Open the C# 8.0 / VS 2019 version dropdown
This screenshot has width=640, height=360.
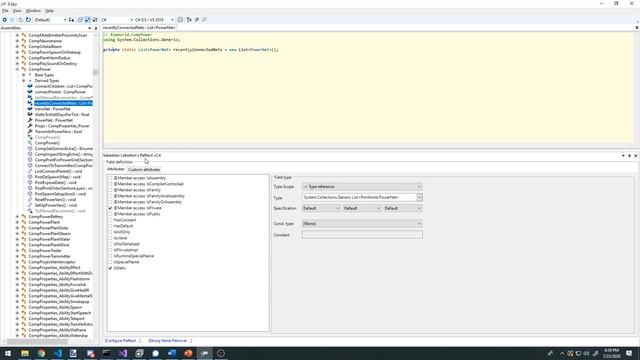[154, 20]
